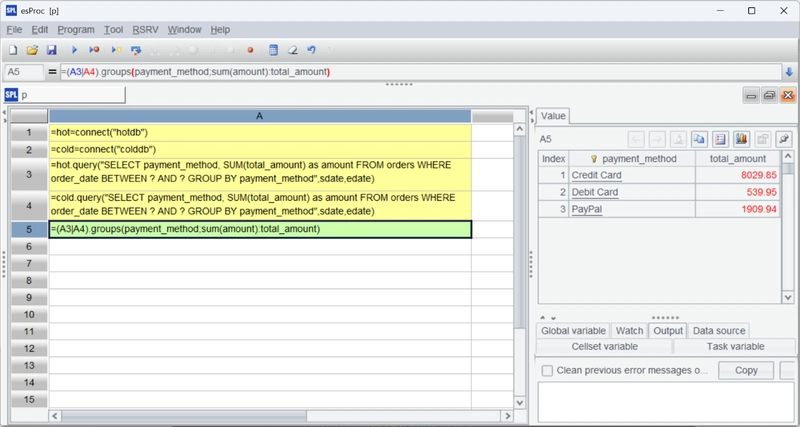Screen dimensions: 800x427
Task: Save the script with the floppy icon
Action: (x=52, y=50)
